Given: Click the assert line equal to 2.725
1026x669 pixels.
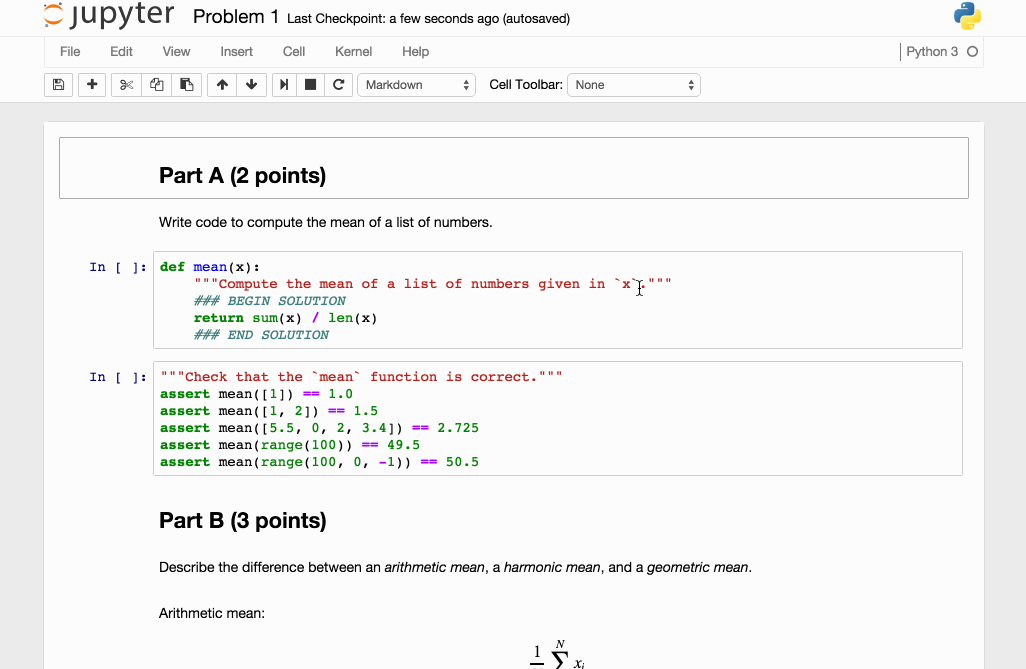Looking at the screenshot, I should (x=319, y=428).
